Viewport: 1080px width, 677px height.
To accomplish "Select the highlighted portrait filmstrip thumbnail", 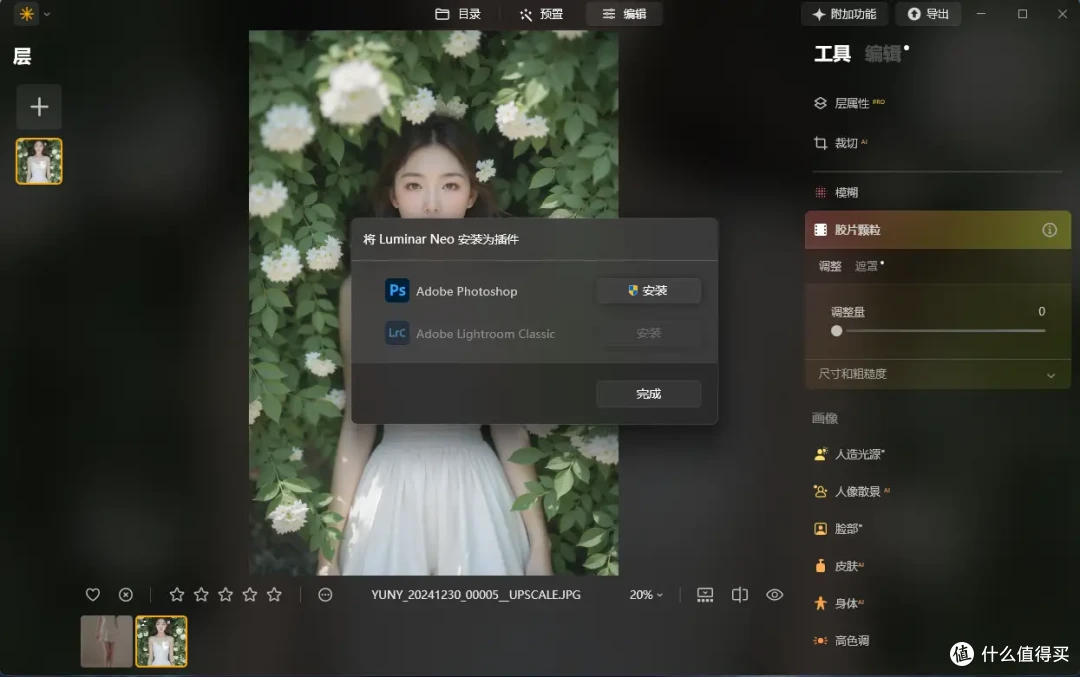I will [161, 641].
